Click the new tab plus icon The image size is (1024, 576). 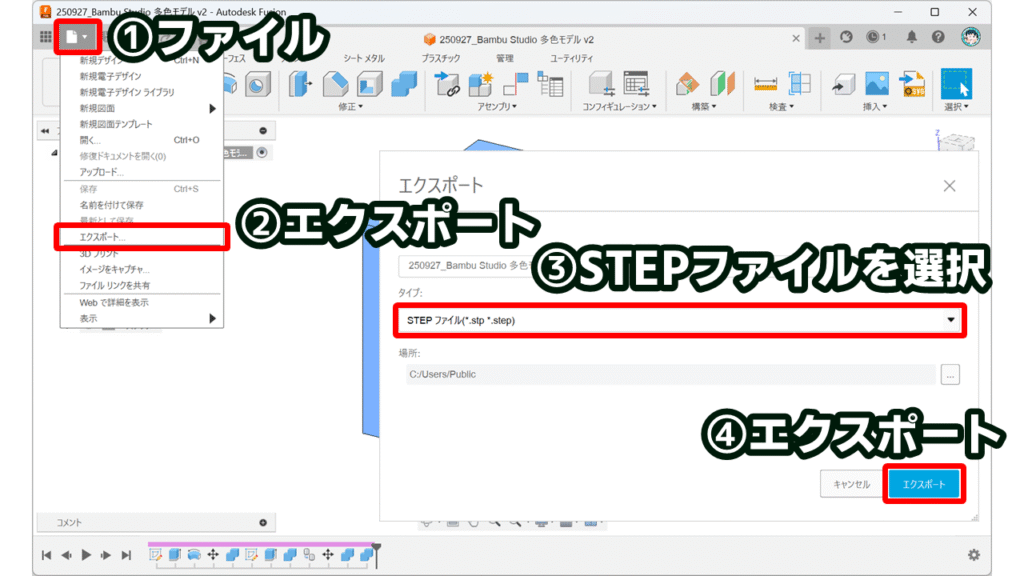820,38
